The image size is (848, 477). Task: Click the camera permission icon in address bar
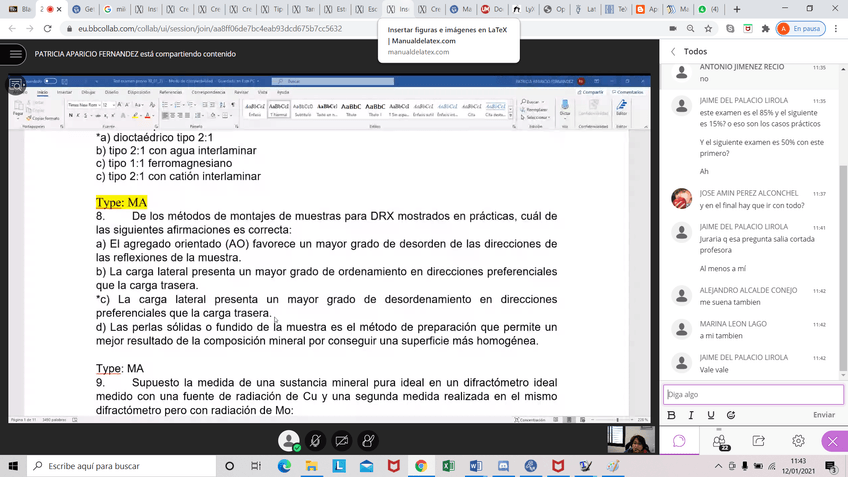(x=673, y=29)
